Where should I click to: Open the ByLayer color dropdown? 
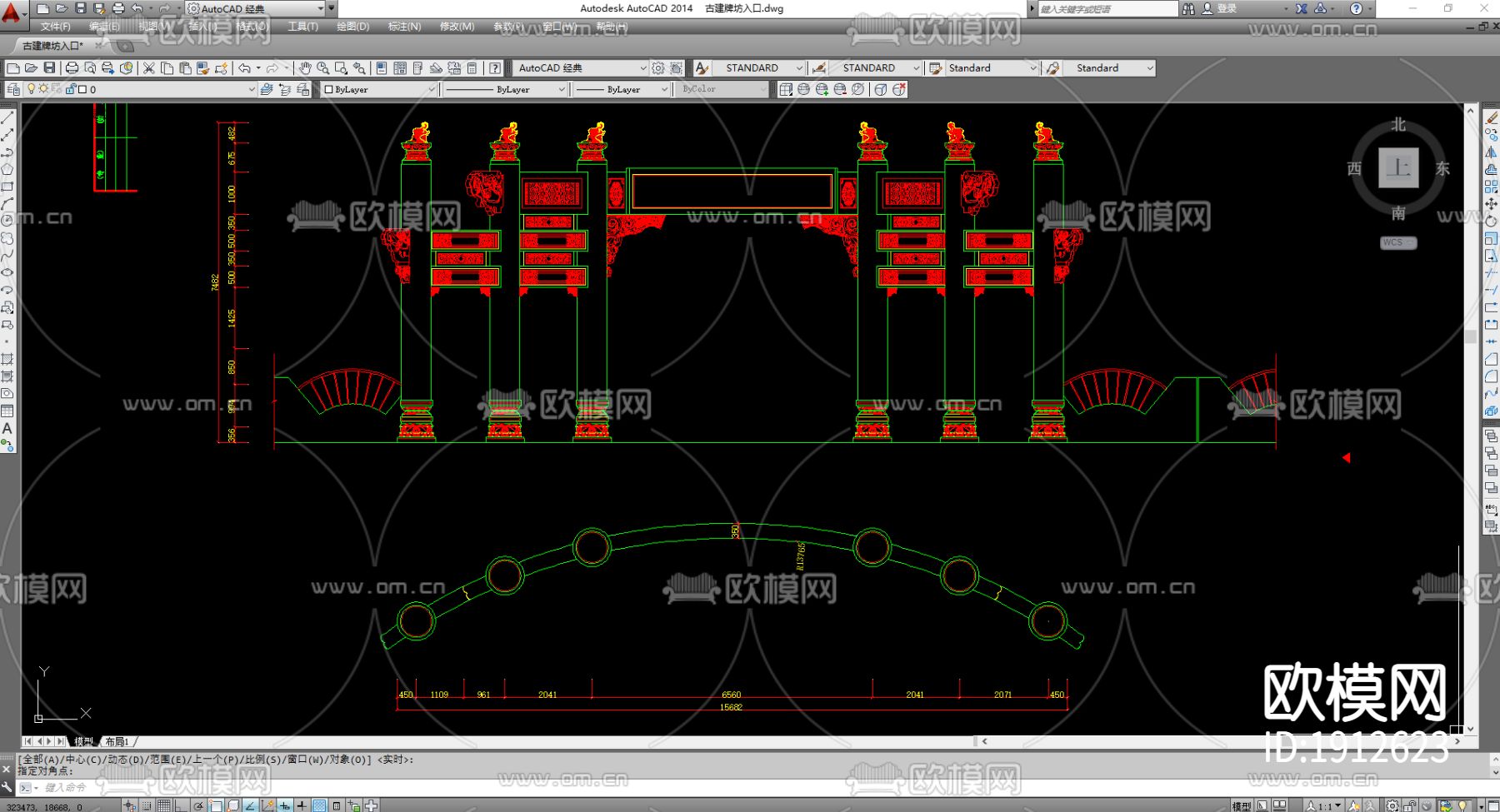pyautogui.click(x=380, y=89)
